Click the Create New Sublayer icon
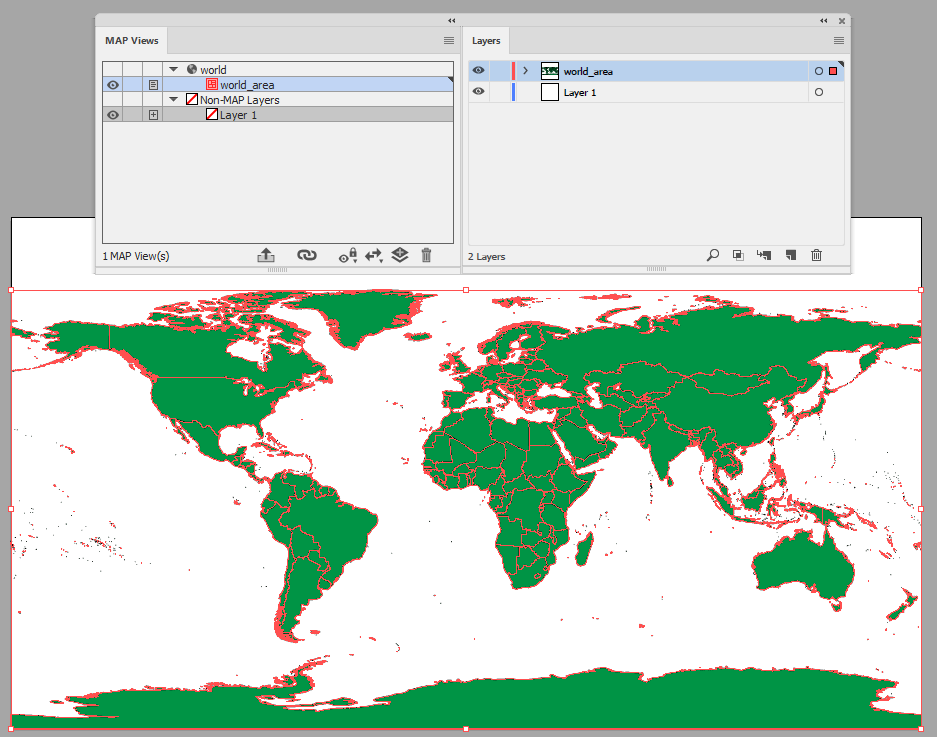 click(764, 255)
